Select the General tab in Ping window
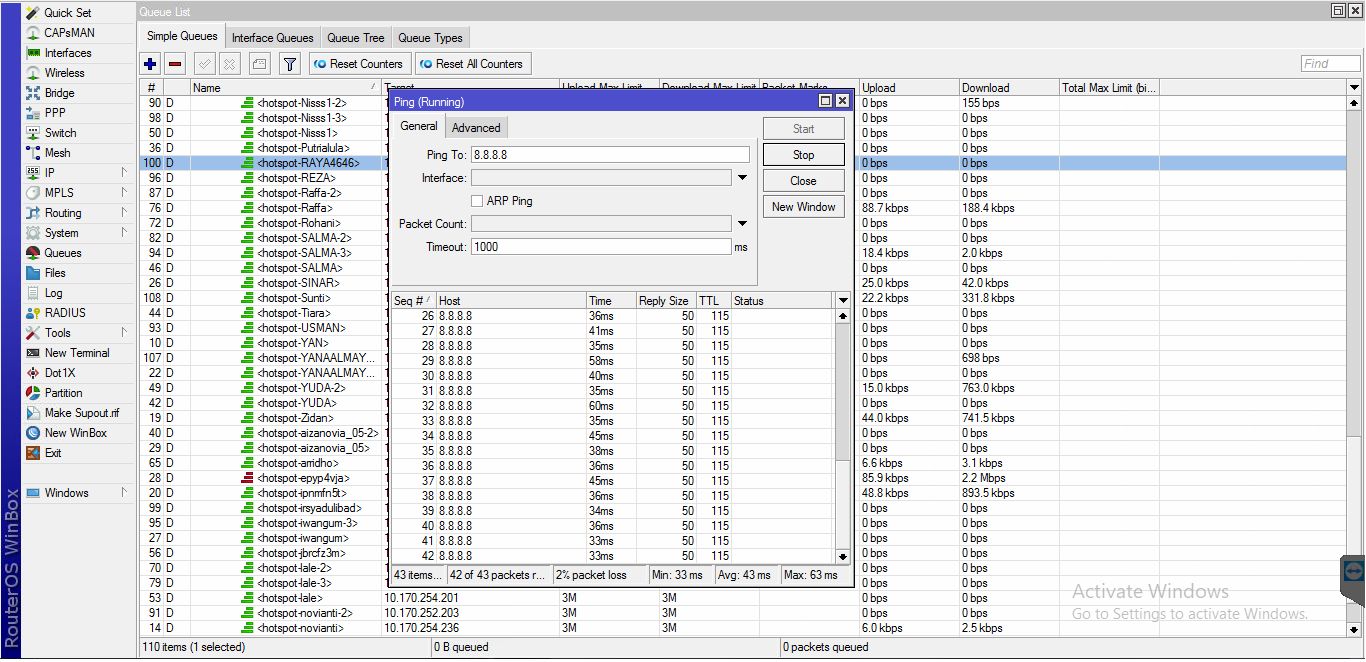 tap(419, 126)
